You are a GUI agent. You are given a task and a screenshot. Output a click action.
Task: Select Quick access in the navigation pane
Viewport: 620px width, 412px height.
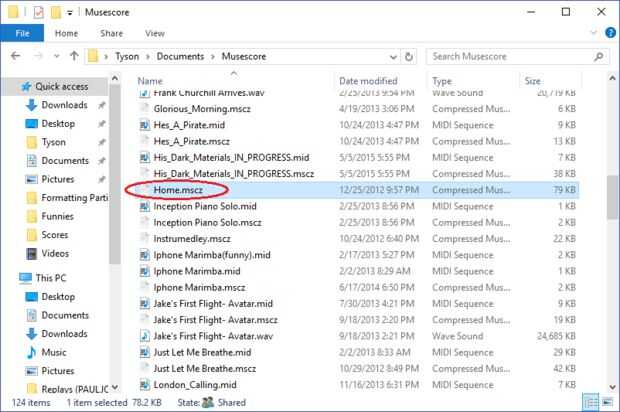(55, 86)
